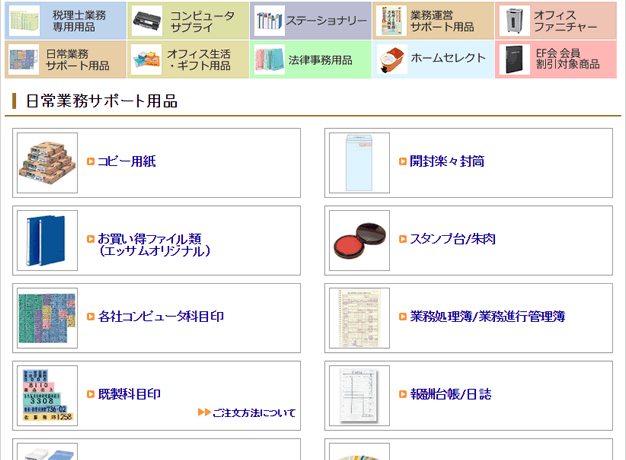Click orange bullet icon beside お買い得ファイル類
Screen dimensions: 626x460
click(91, 239)
